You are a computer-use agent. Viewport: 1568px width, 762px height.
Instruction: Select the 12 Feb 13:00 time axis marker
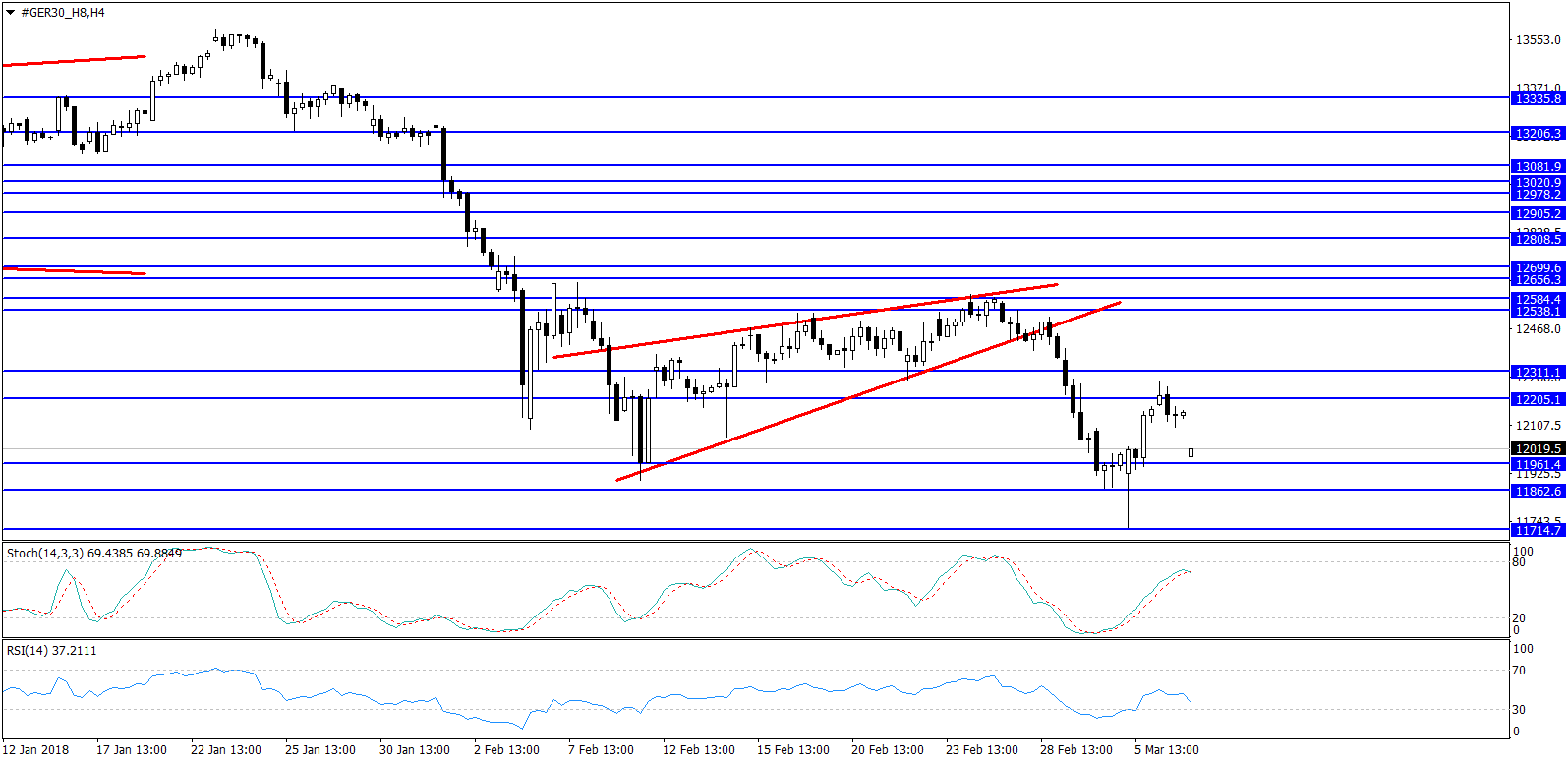(698, 749)
